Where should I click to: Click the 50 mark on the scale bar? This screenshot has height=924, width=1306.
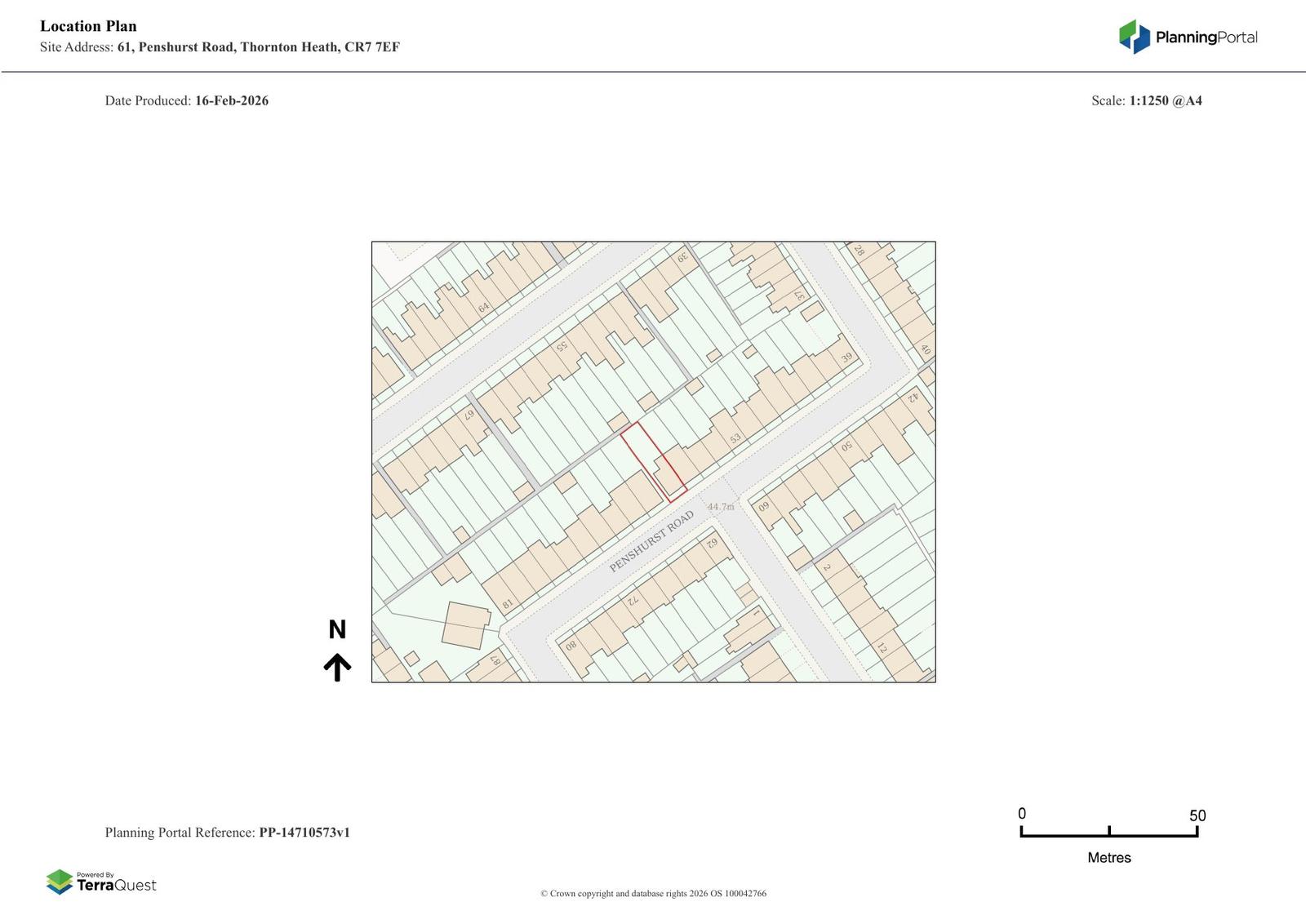tap(1197, 815)
